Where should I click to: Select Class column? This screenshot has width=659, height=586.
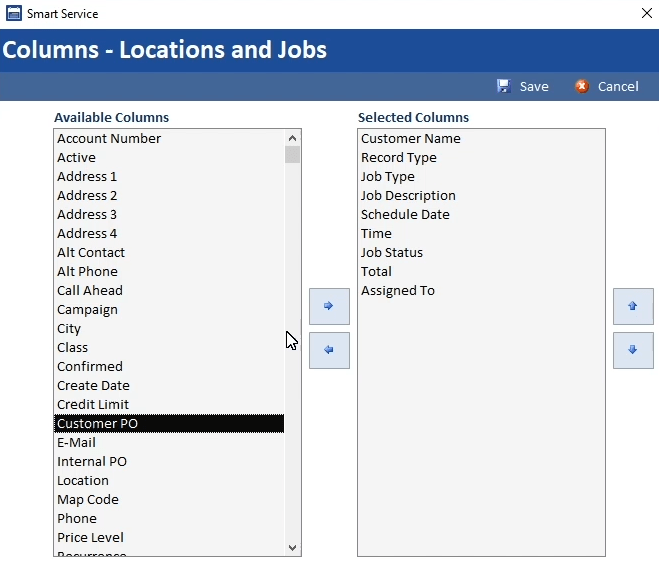(169, 347)
